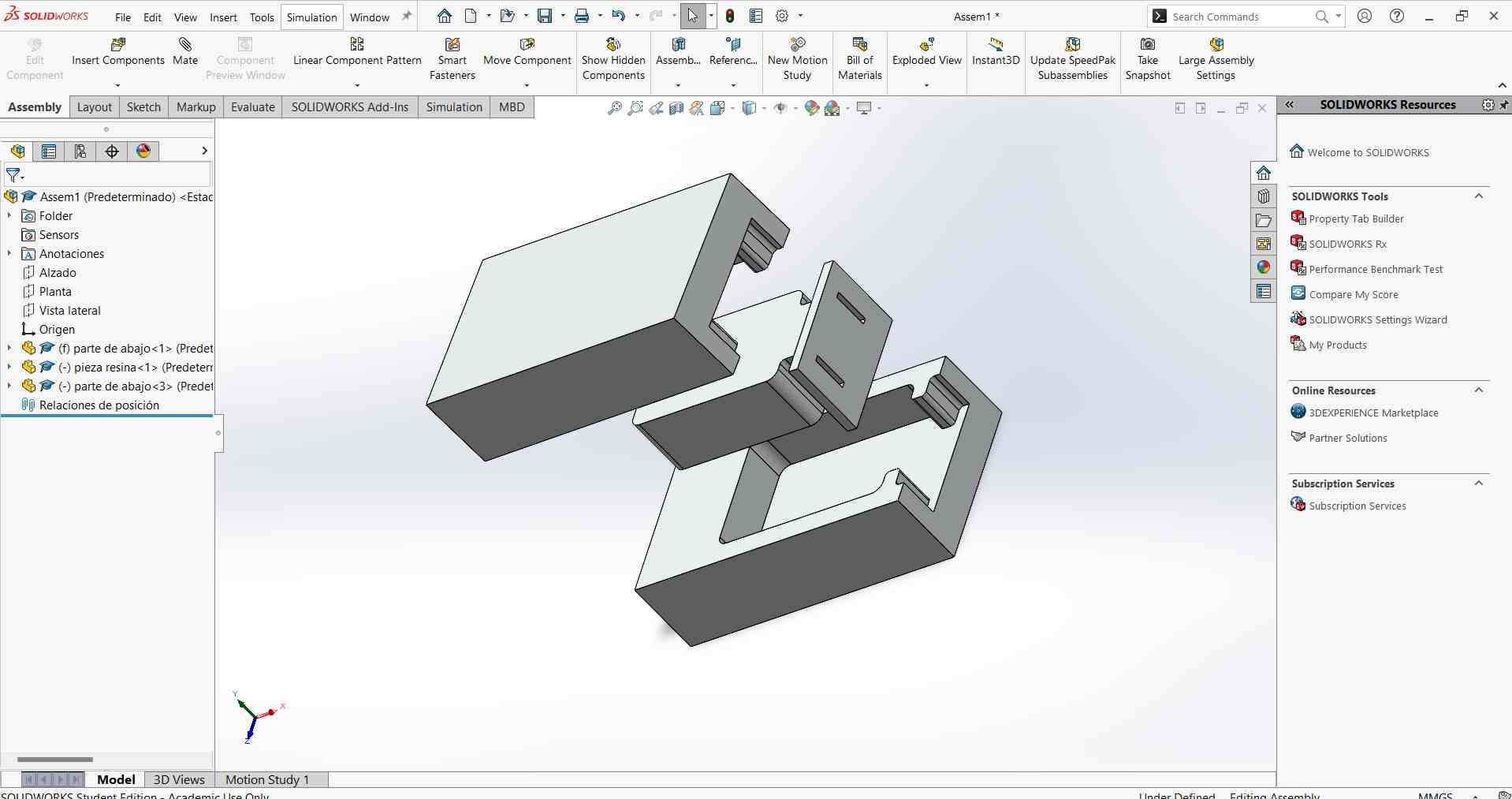This screenshot has height=799, width=1512.
Task: Pin the SOLIDWORKS Resources pane
Action: [x=1504, y=105]
